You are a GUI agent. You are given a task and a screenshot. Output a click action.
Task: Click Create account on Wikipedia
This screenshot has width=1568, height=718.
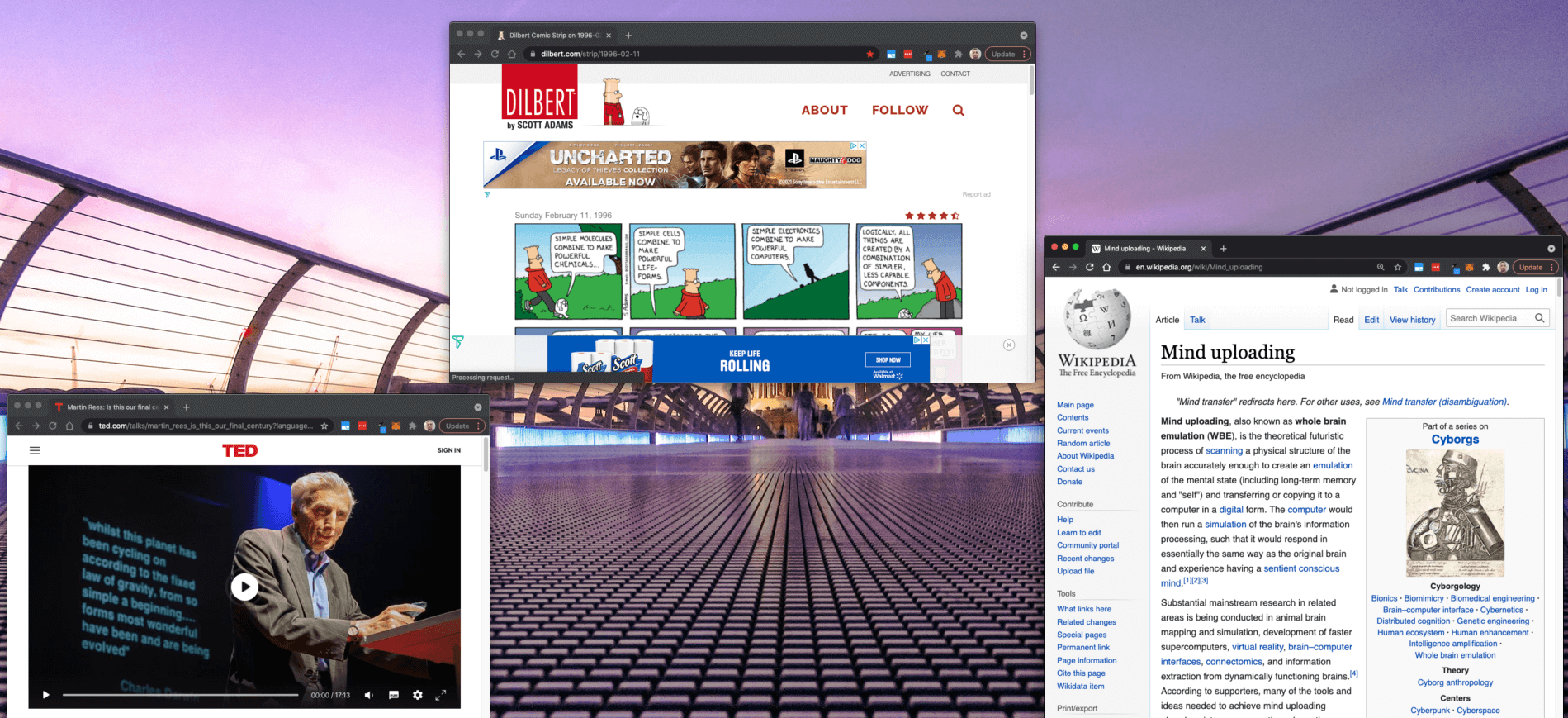pos(1493,290)
